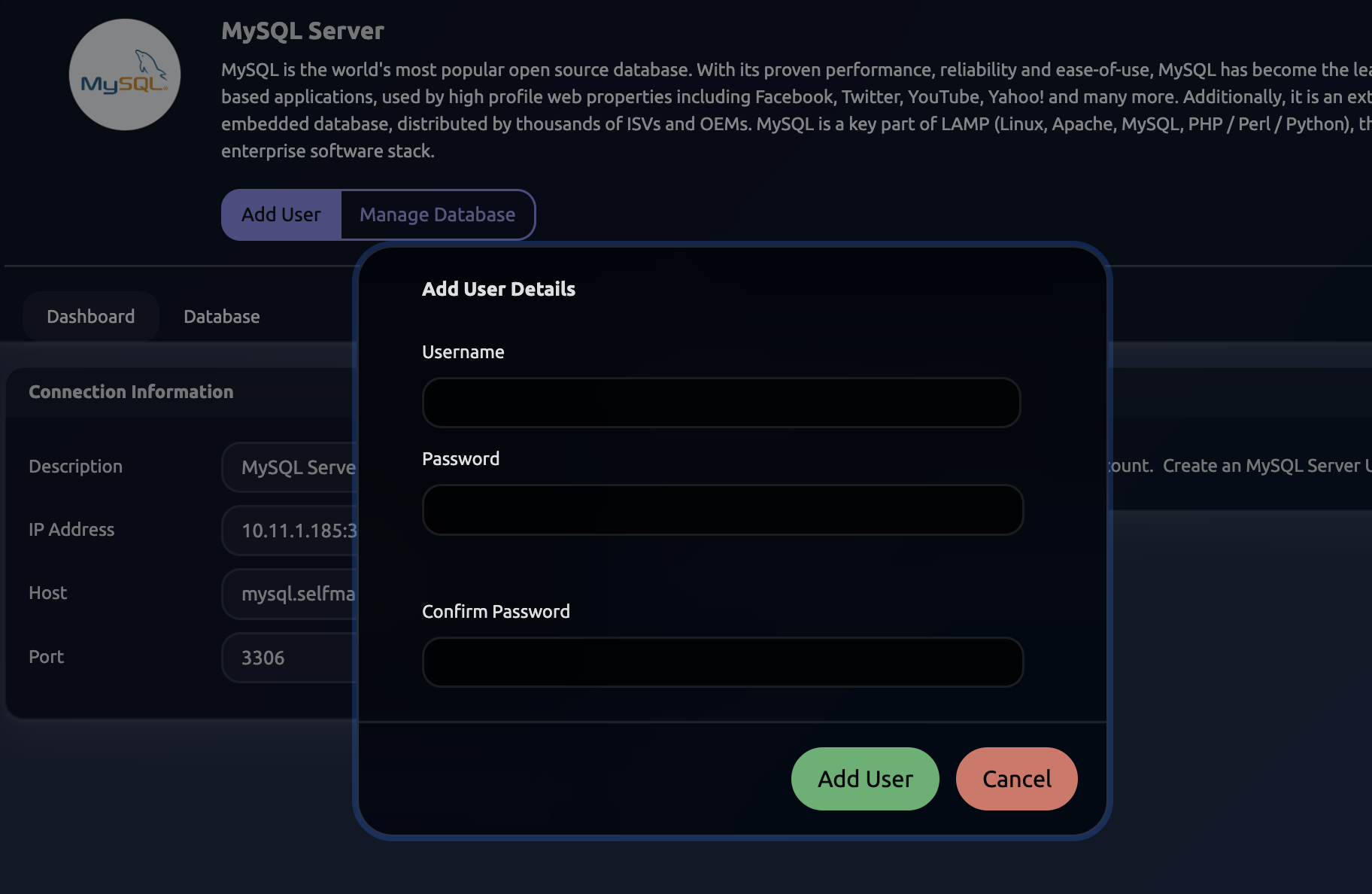Click the Add User Details dialog title
Viewport: 1372px width, 894px height.
click(499, 289)
